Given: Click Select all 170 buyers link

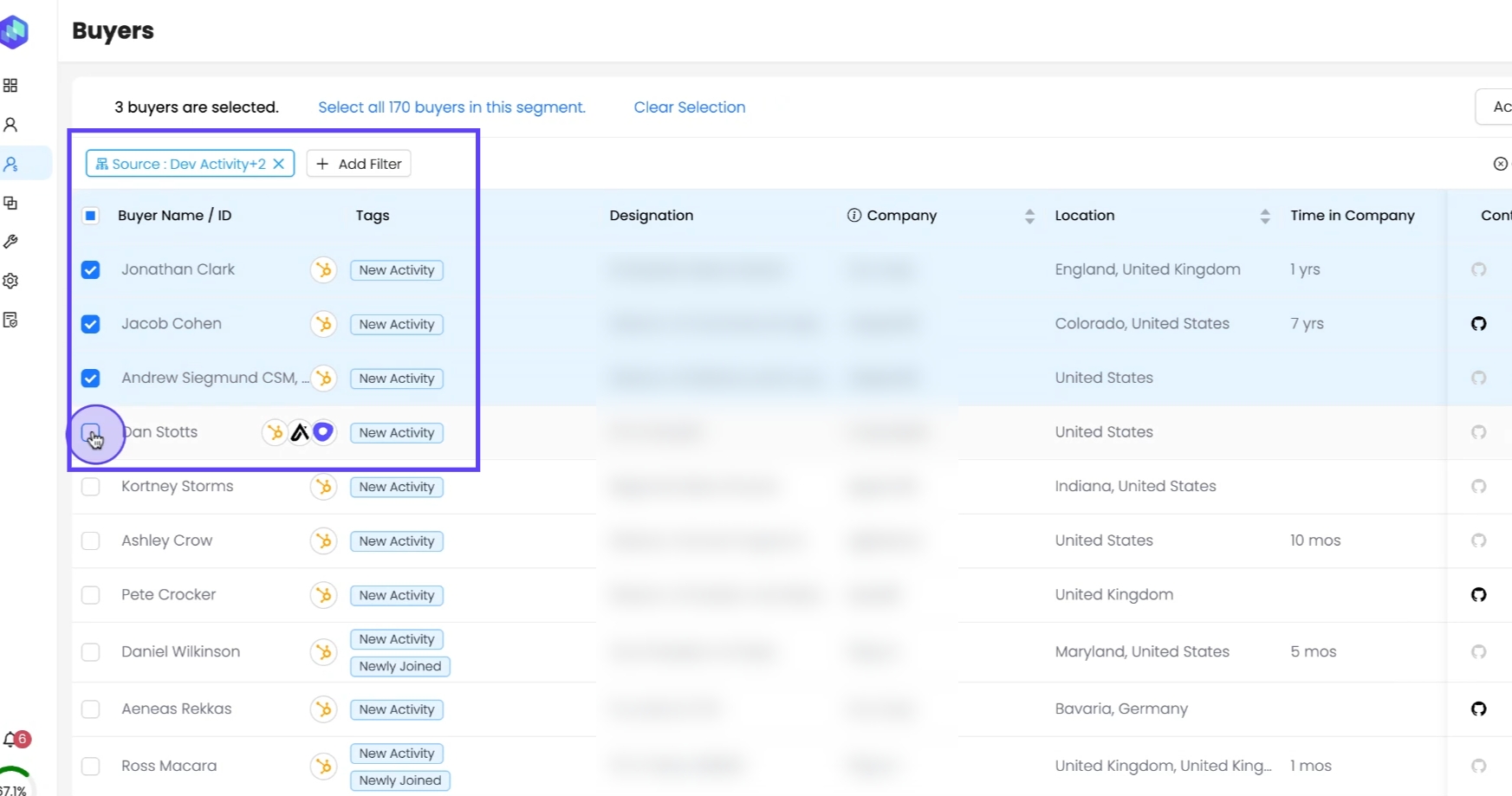Looking at the screenshot, I should pyautogui.click(x=451, y=107).
